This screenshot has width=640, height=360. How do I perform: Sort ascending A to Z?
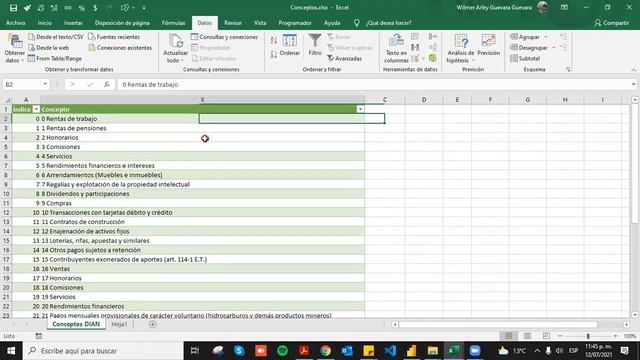tap(274, 40)
